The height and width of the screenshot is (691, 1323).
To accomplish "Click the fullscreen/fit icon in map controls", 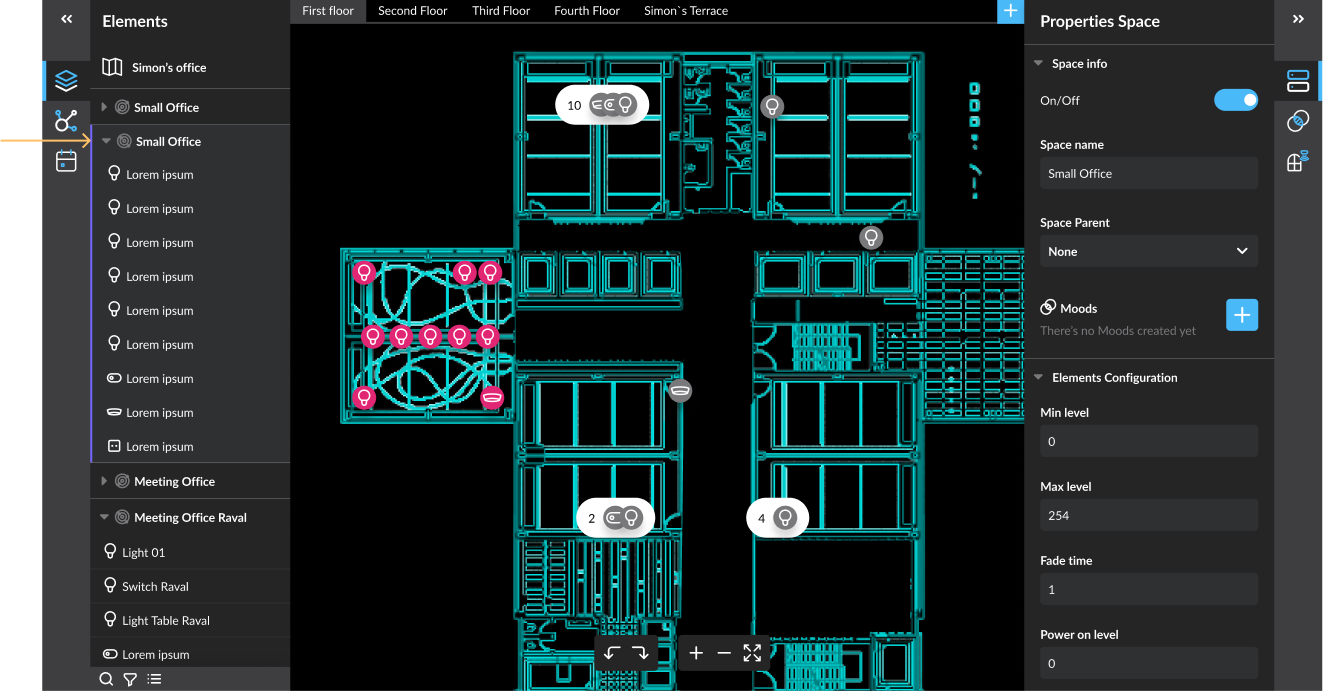I will (x=752, y=653).
